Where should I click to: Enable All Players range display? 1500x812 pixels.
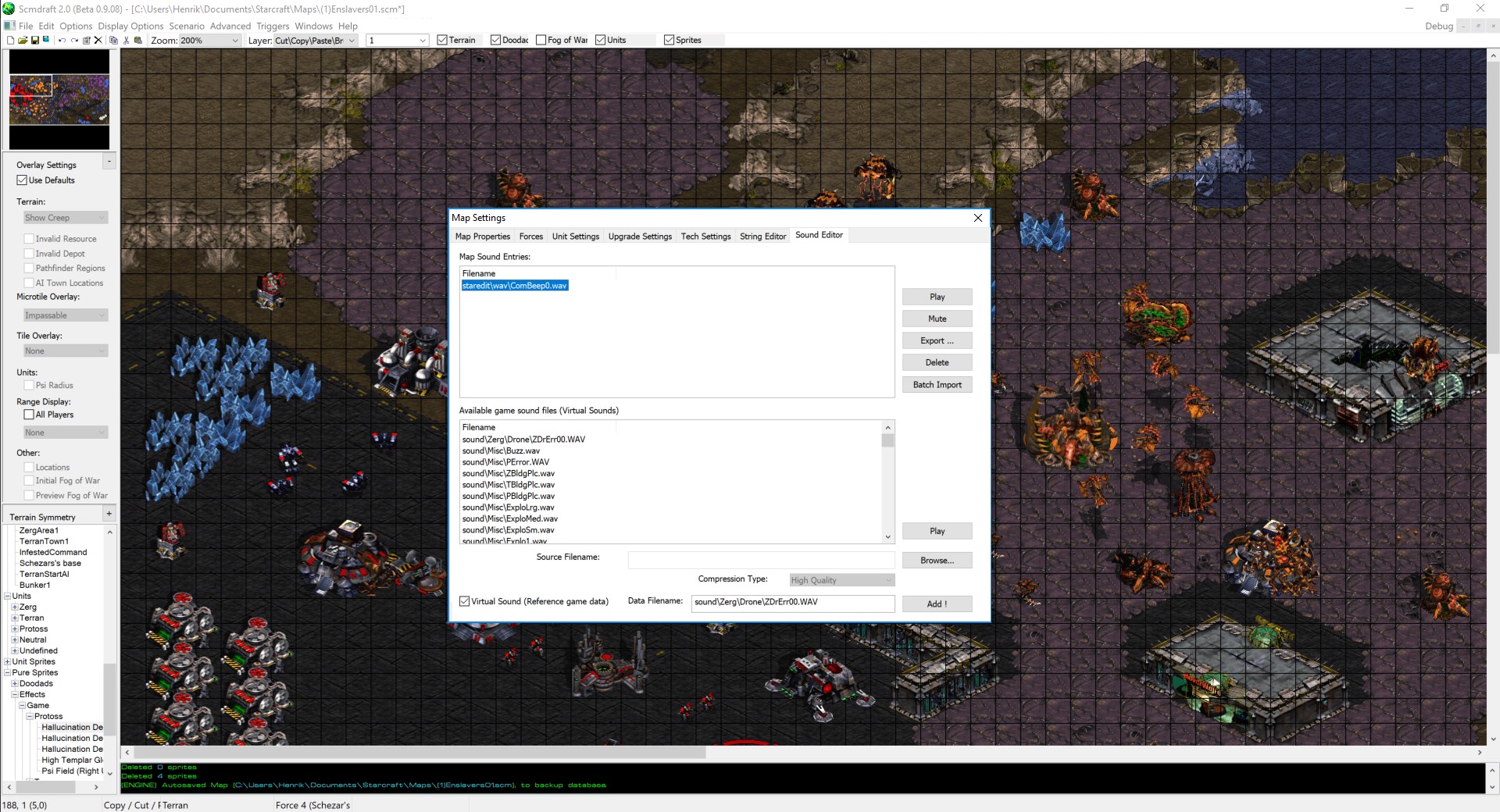point(29,415)
